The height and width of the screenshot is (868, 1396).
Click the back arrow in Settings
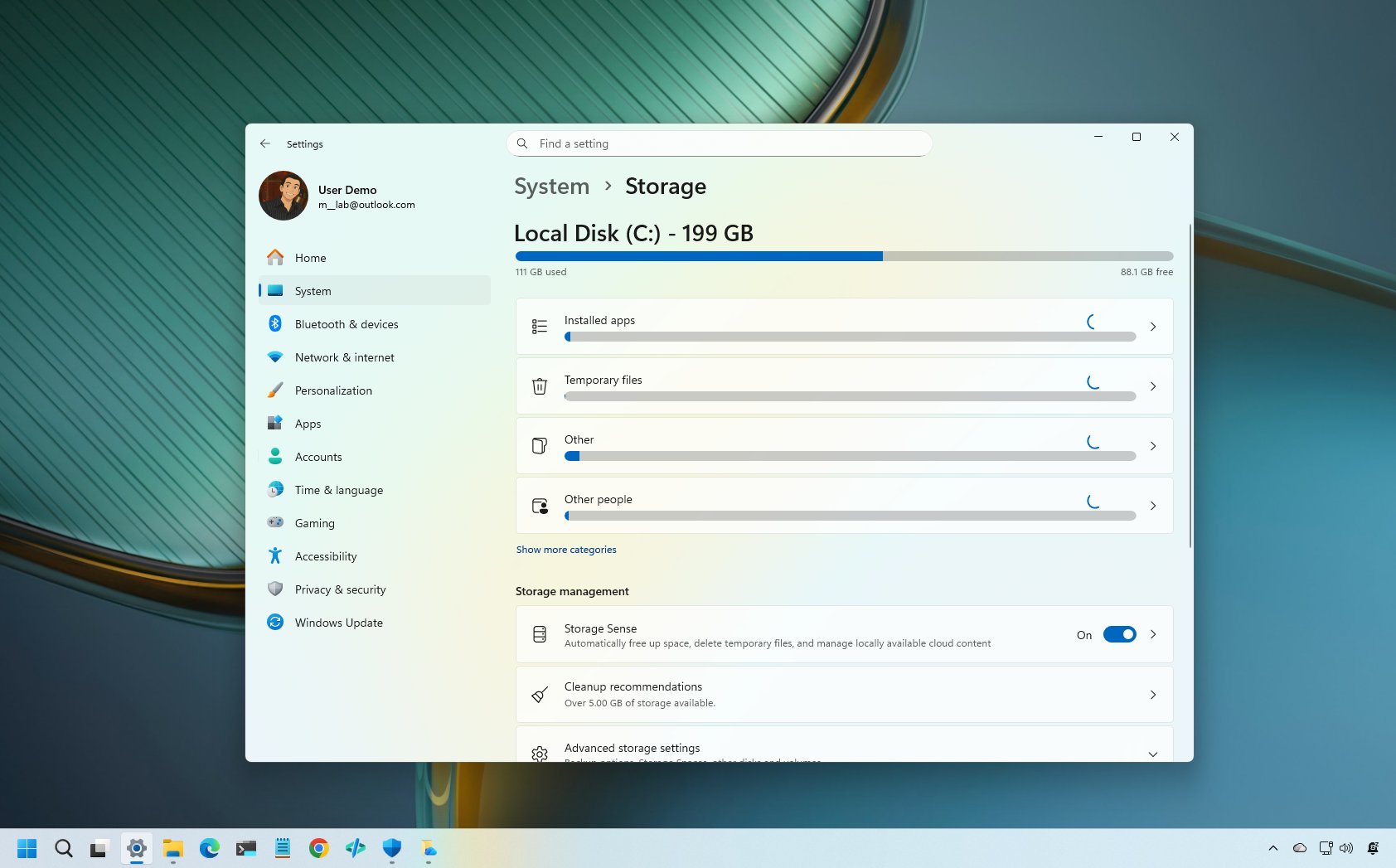[265, 143]
